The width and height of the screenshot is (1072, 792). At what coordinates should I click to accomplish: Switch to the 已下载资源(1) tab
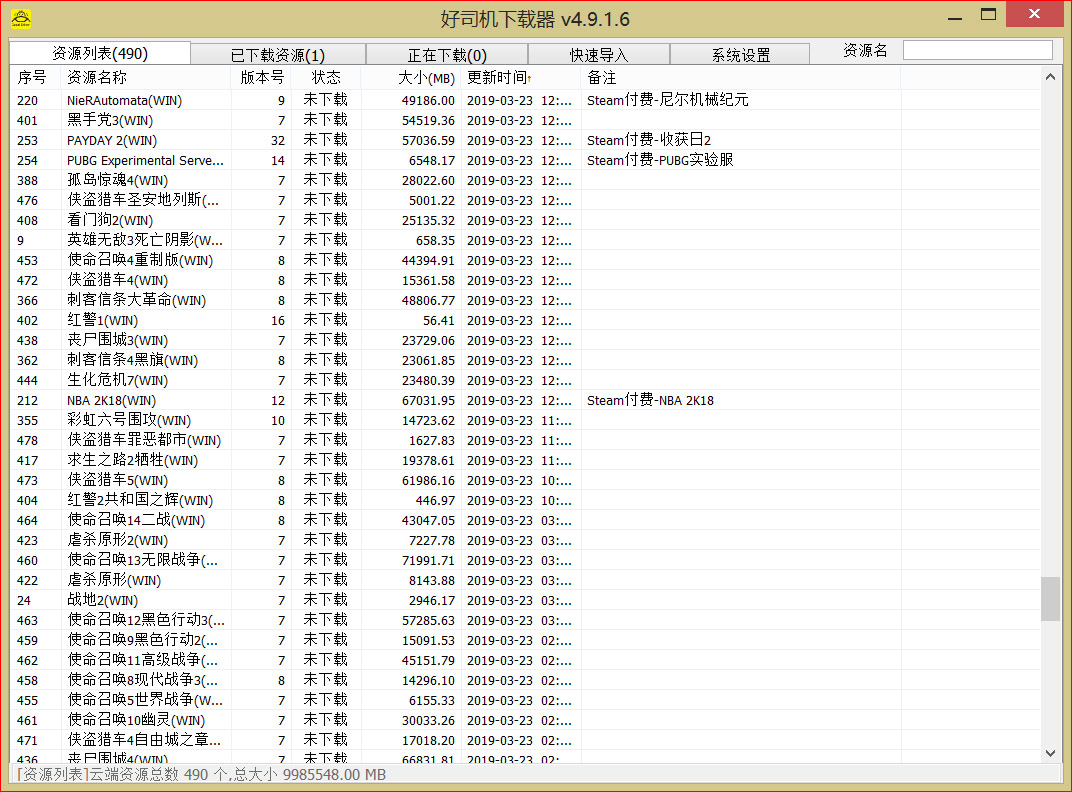pos(278,55)
